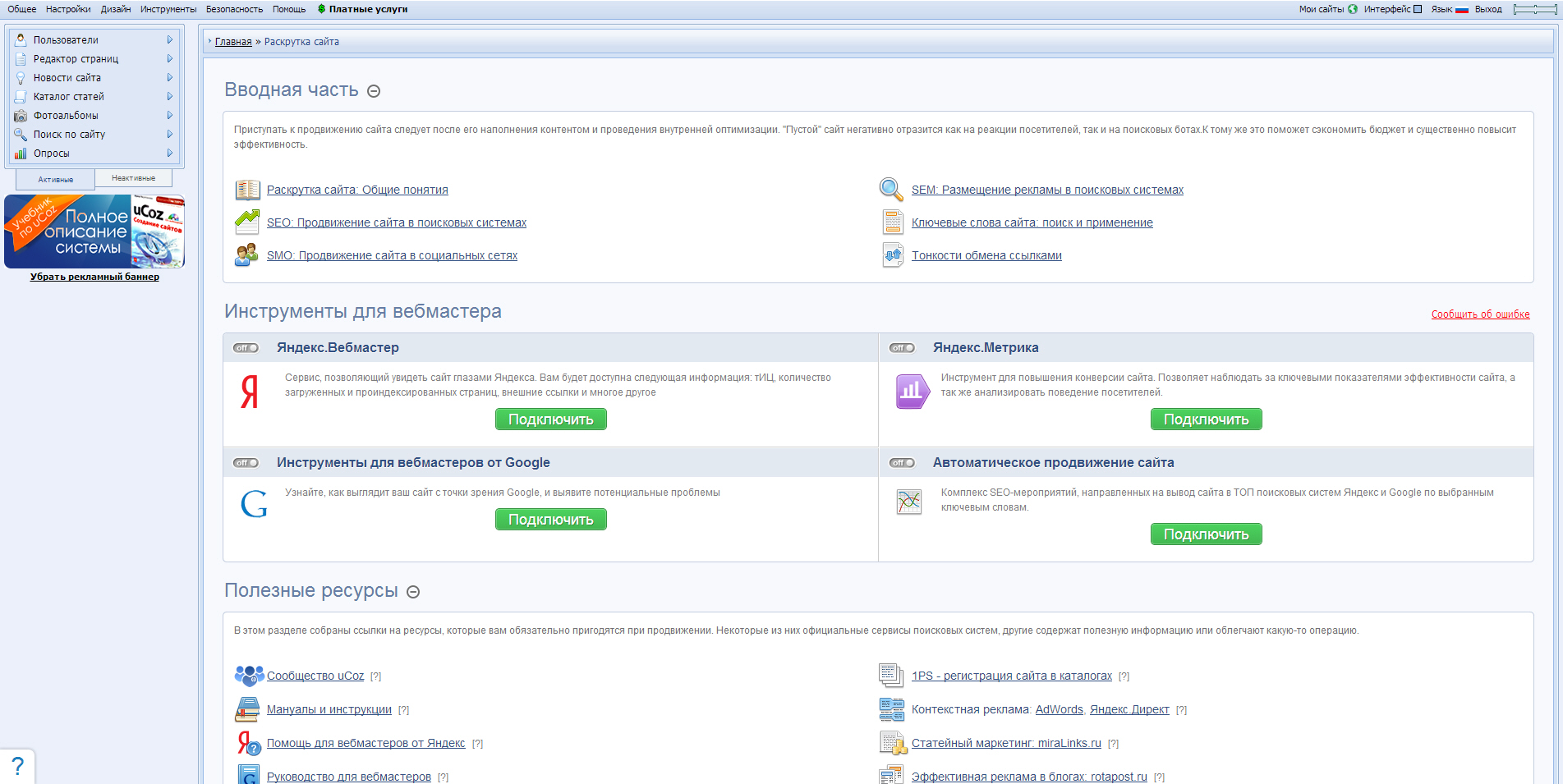Click the arrows icon beside Тонкости обмена ссылками
This screenshot has height=784, width=1563.
(893, 254)
